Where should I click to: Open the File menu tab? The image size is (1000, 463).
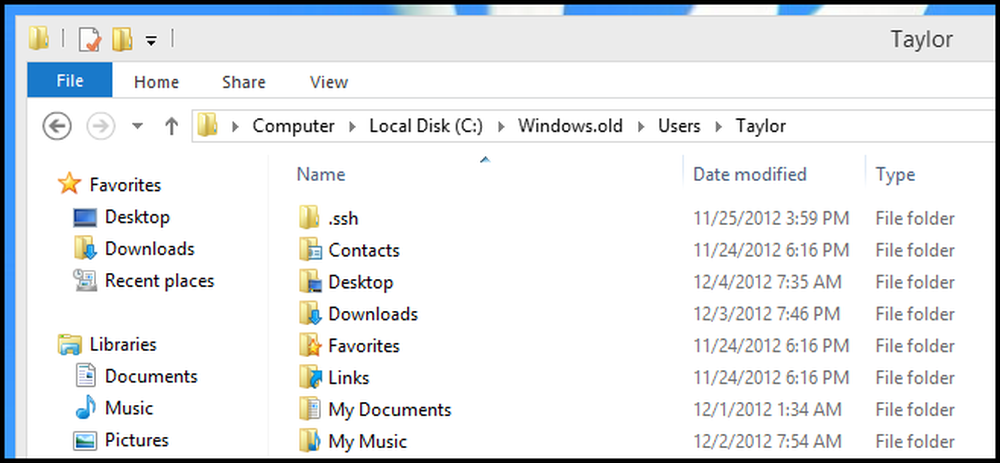point(70,80)
